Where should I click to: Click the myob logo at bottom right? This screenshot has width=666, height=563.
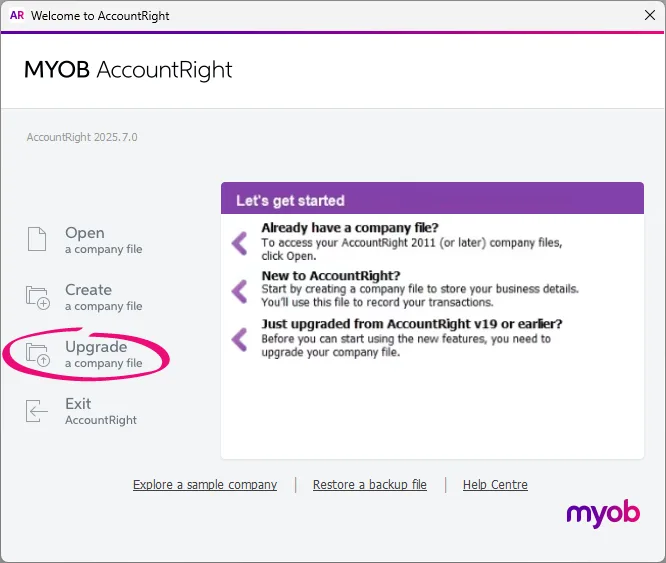pos(603,514)
